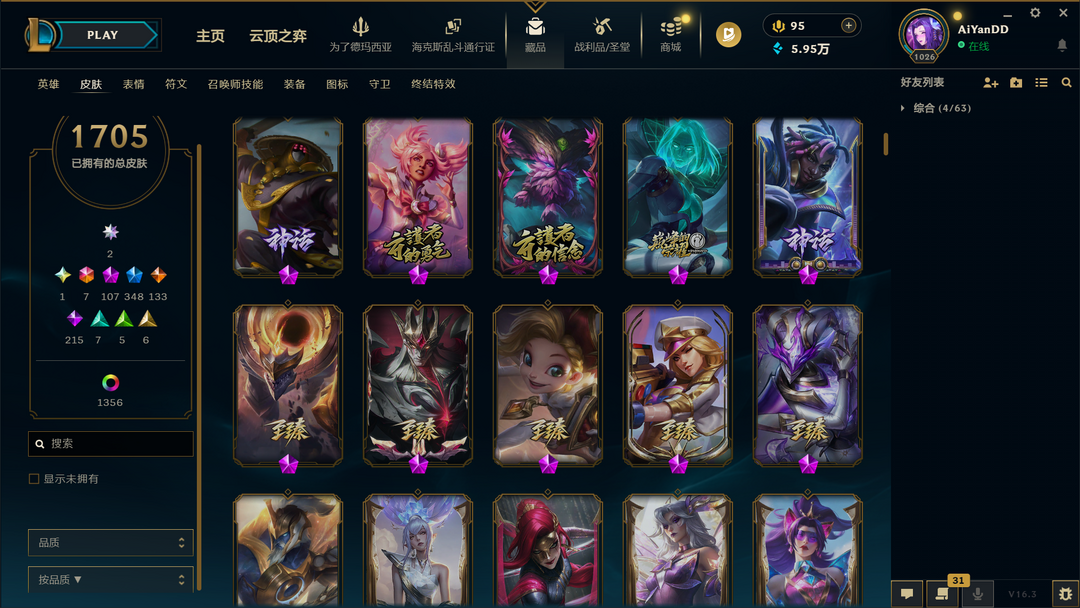Open the 战利品/圣堂 loot icon
Screen dimensions: 1080x608
coord(602,28)
